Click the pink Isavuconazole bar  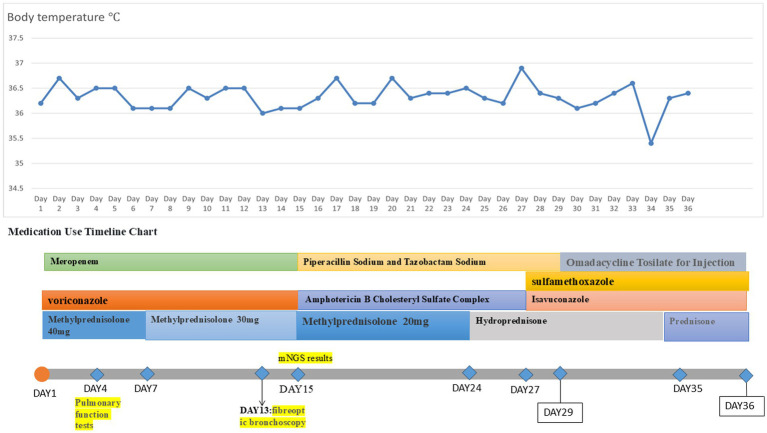636,300
